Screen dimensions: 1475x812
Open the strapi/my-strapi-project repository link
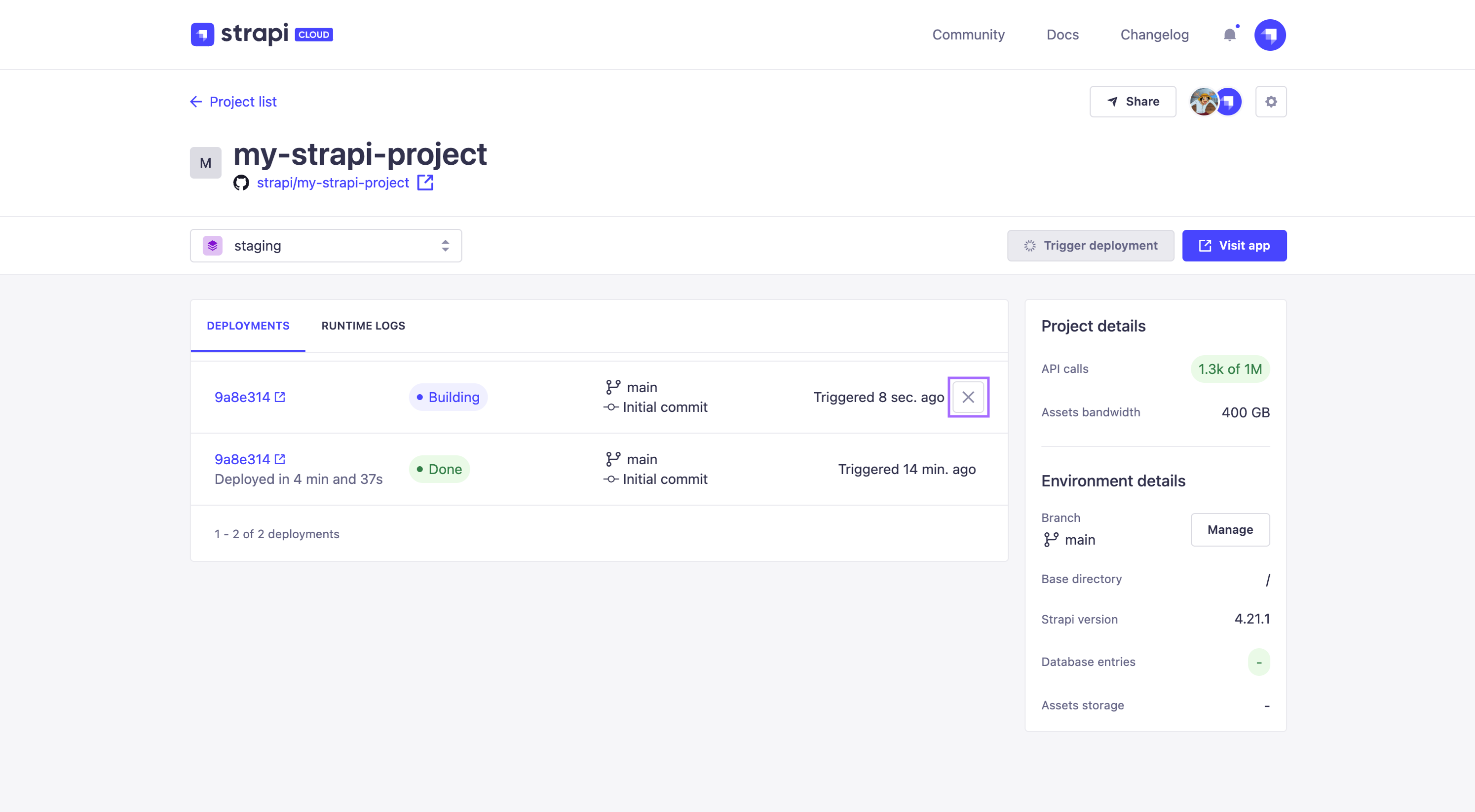333,183
